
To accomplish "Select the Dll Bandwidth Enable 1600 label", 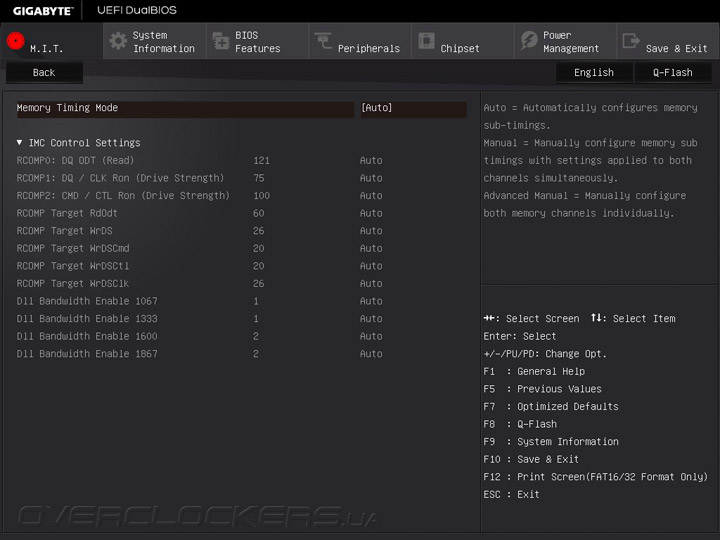I will coord(87,337).
